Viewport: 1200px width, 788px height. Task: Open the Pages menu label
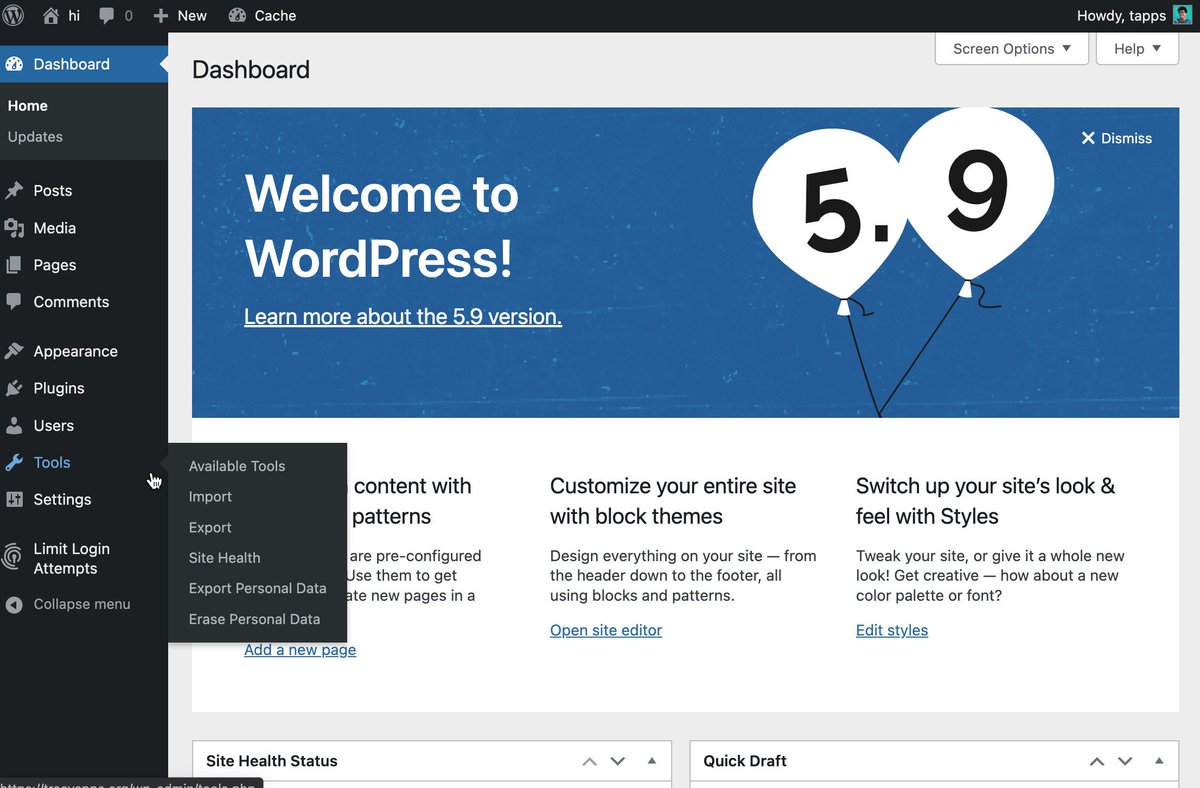click(x=55, y=265)
